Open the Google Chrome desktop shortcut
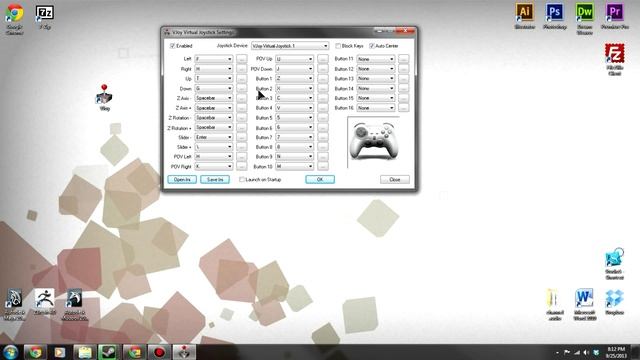Viewport: 640px width, 360px height. 15,18
